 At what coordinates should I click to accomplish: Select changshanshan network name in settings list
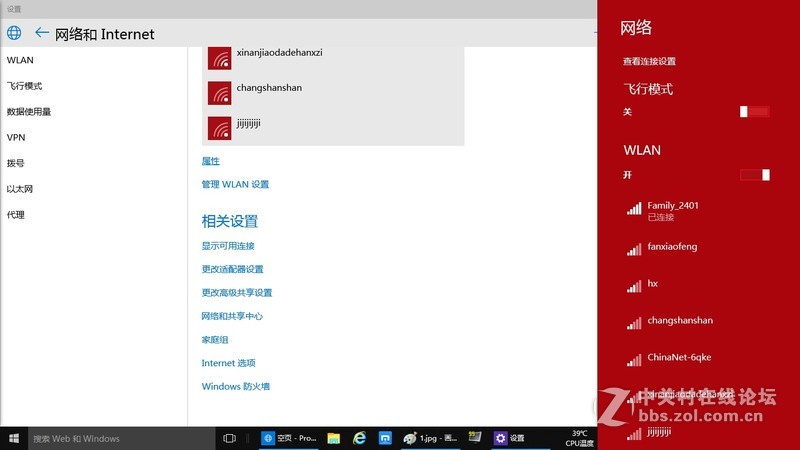[269, 88]
